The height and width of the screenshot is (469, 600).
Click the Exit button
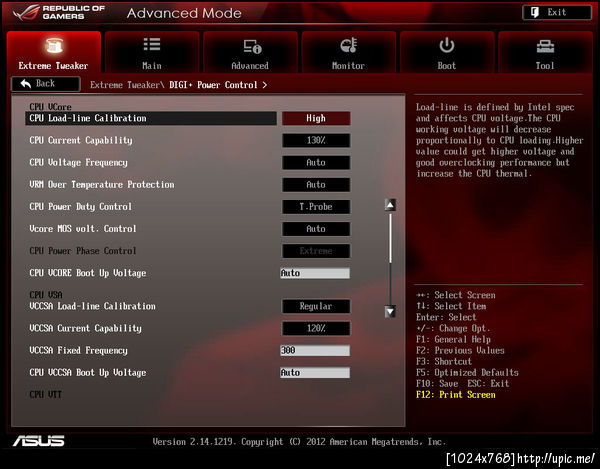coord(557,13)
